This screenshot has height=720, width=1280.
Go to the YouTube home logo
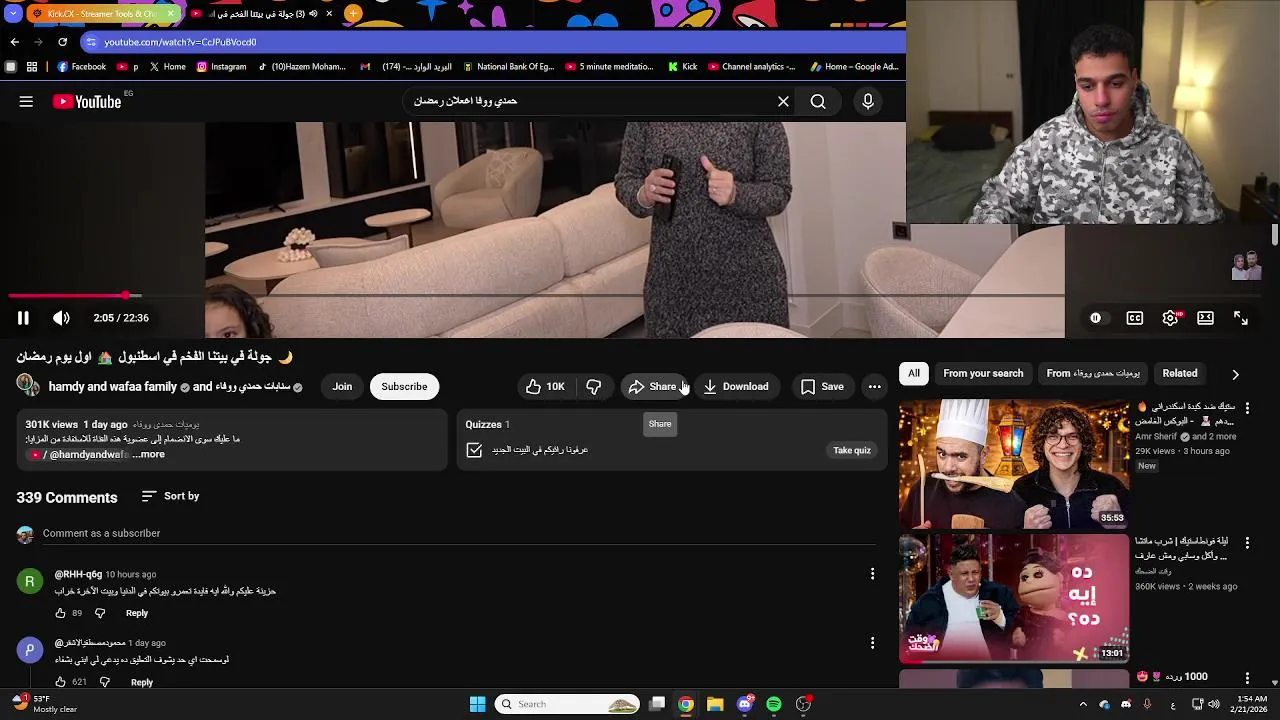point(87,101)
